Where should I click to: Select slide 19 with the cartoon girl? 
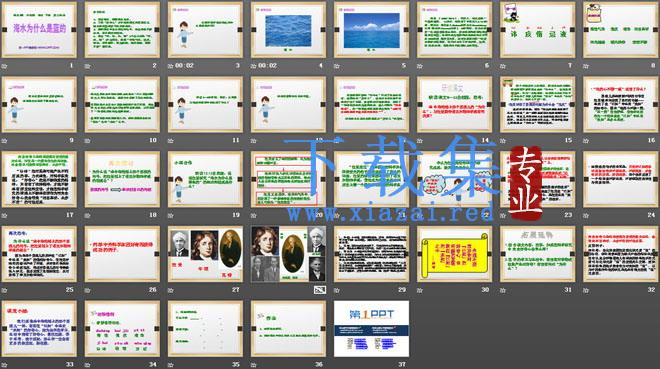[205, 180]
